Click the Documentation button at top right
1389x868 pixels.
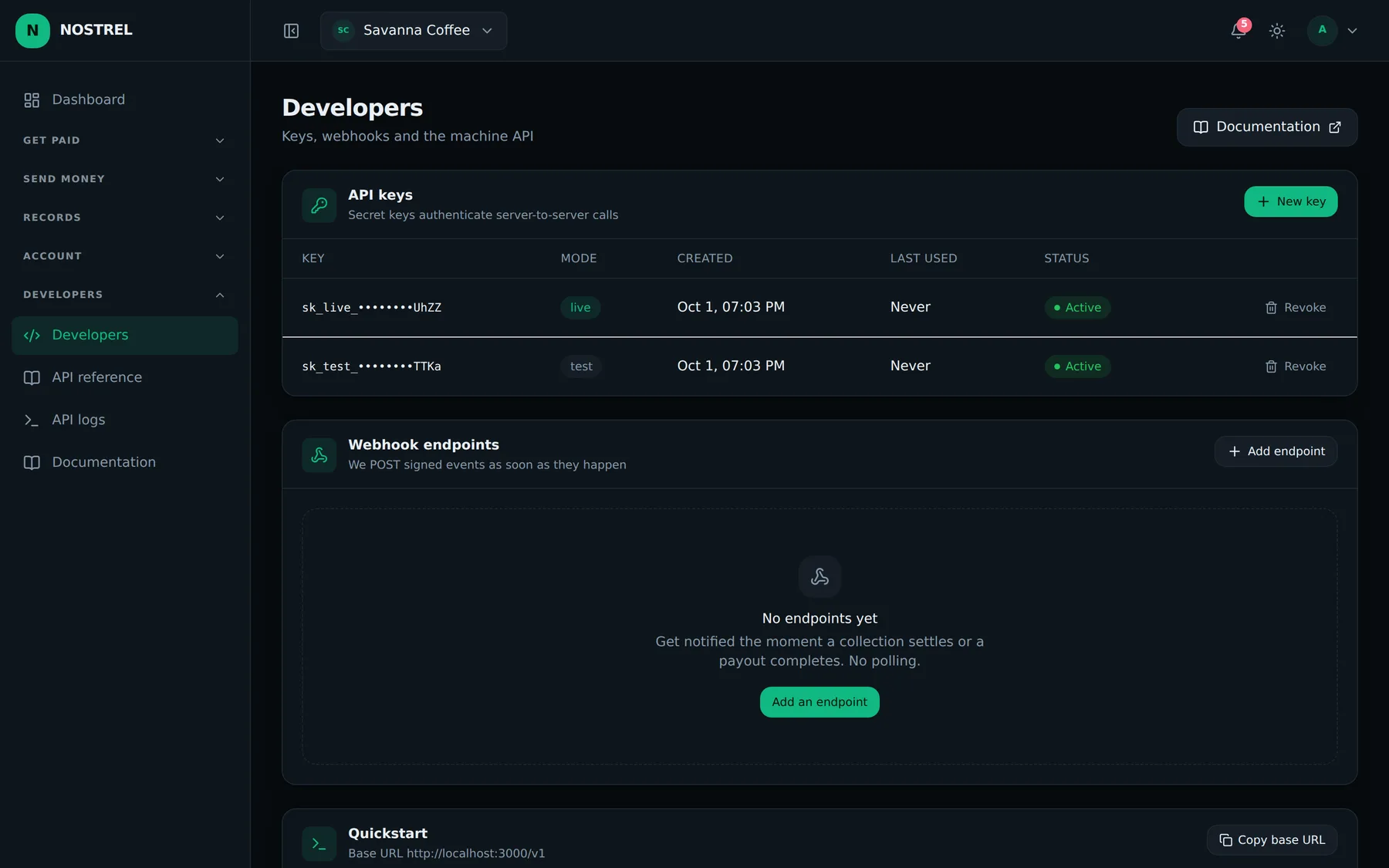coord(1267,127)
